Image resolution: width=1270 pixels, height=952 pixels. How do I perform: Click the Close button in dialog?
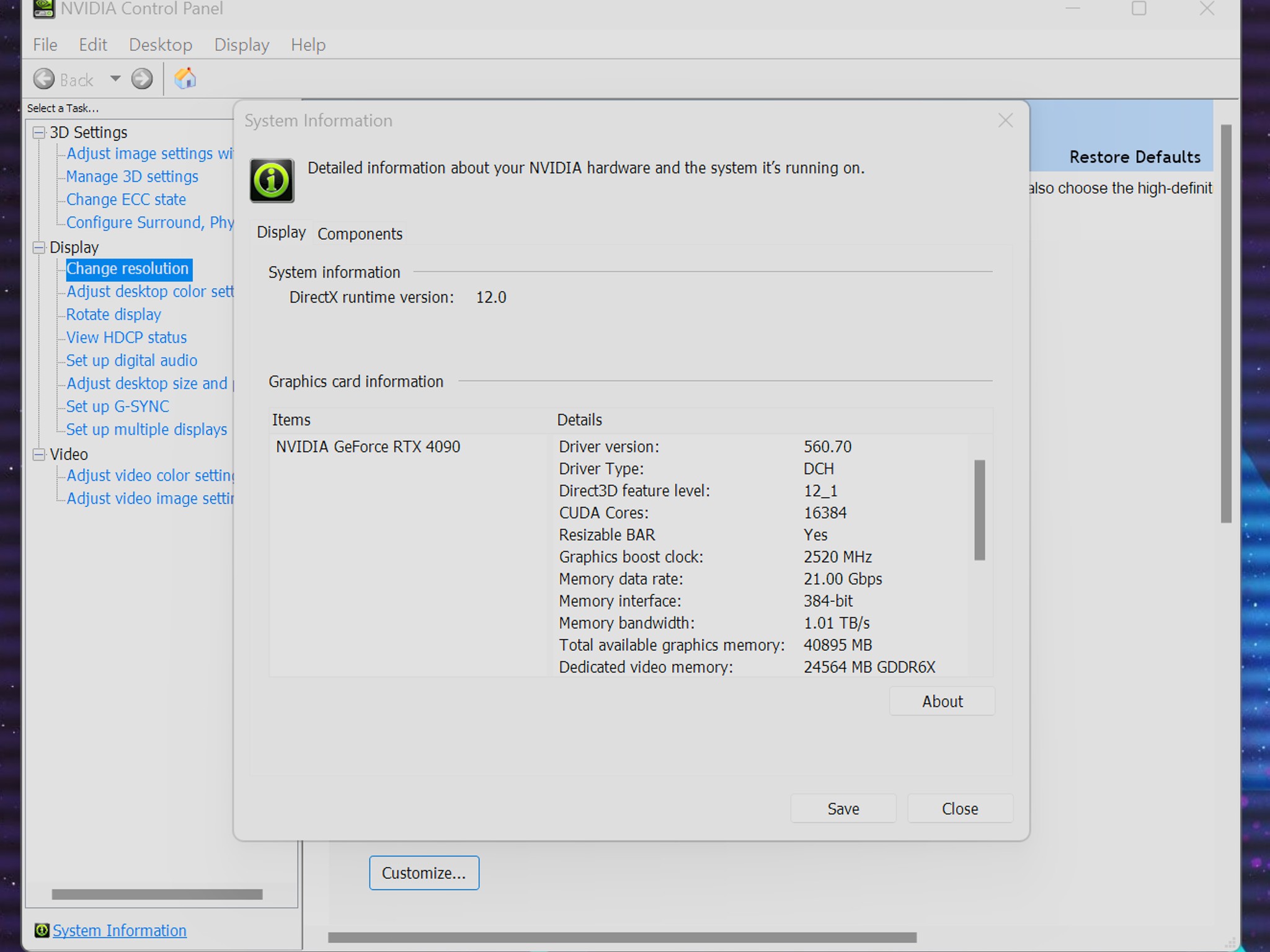tap(960, 808)
